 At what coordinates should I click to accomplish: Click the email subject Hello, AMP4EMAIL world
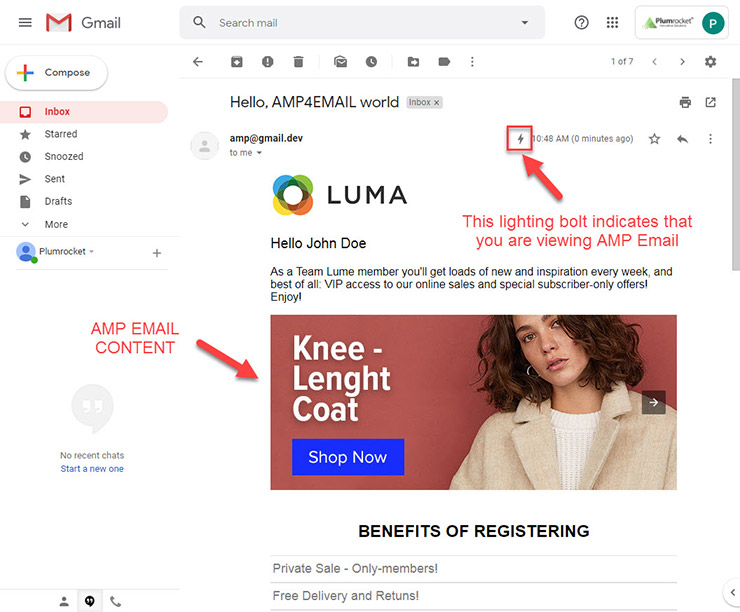(314, 102)
